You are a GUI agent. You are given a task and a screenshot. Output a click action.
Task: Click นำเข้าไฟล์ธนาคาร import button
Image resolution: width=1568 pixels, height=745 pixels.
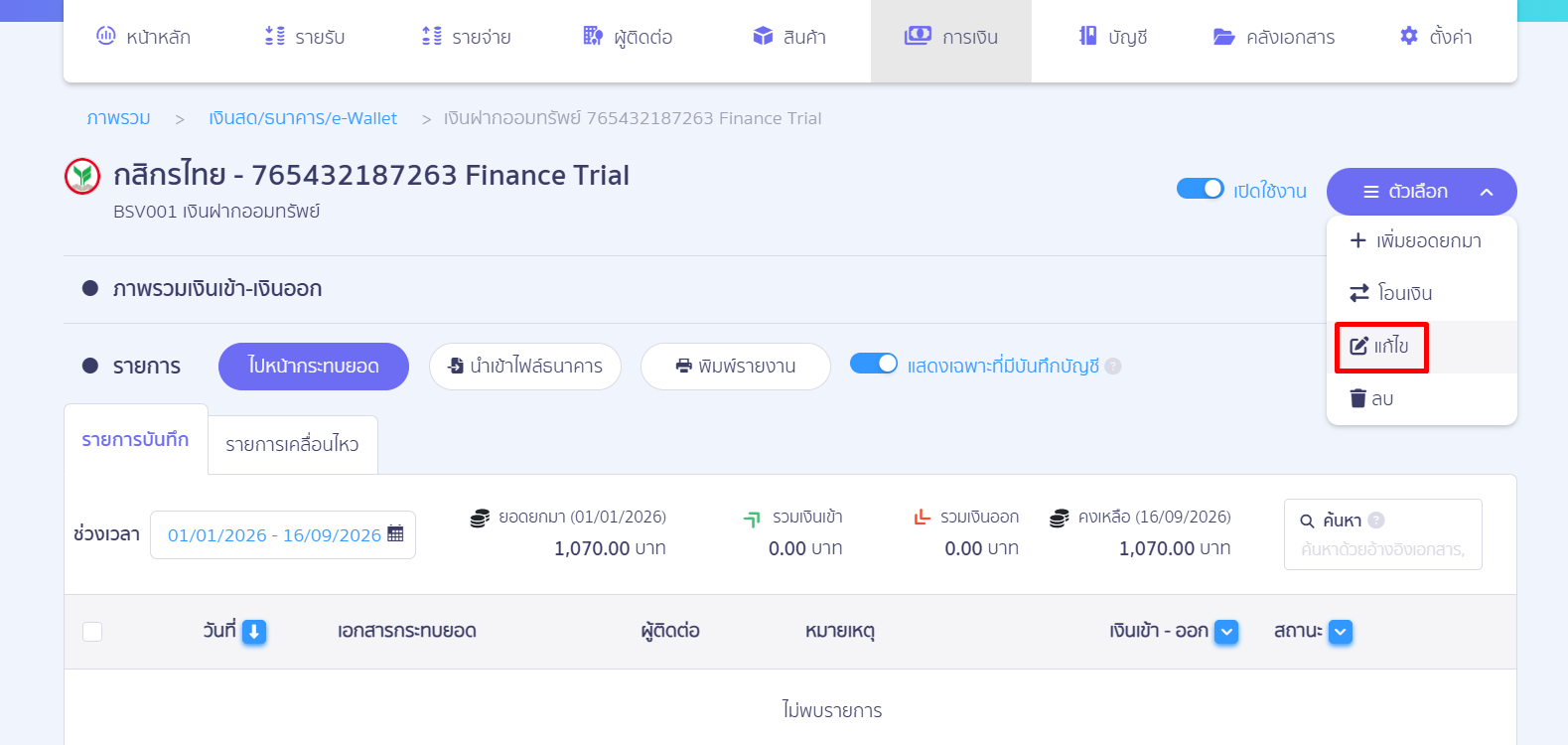(x=525, y=367)
